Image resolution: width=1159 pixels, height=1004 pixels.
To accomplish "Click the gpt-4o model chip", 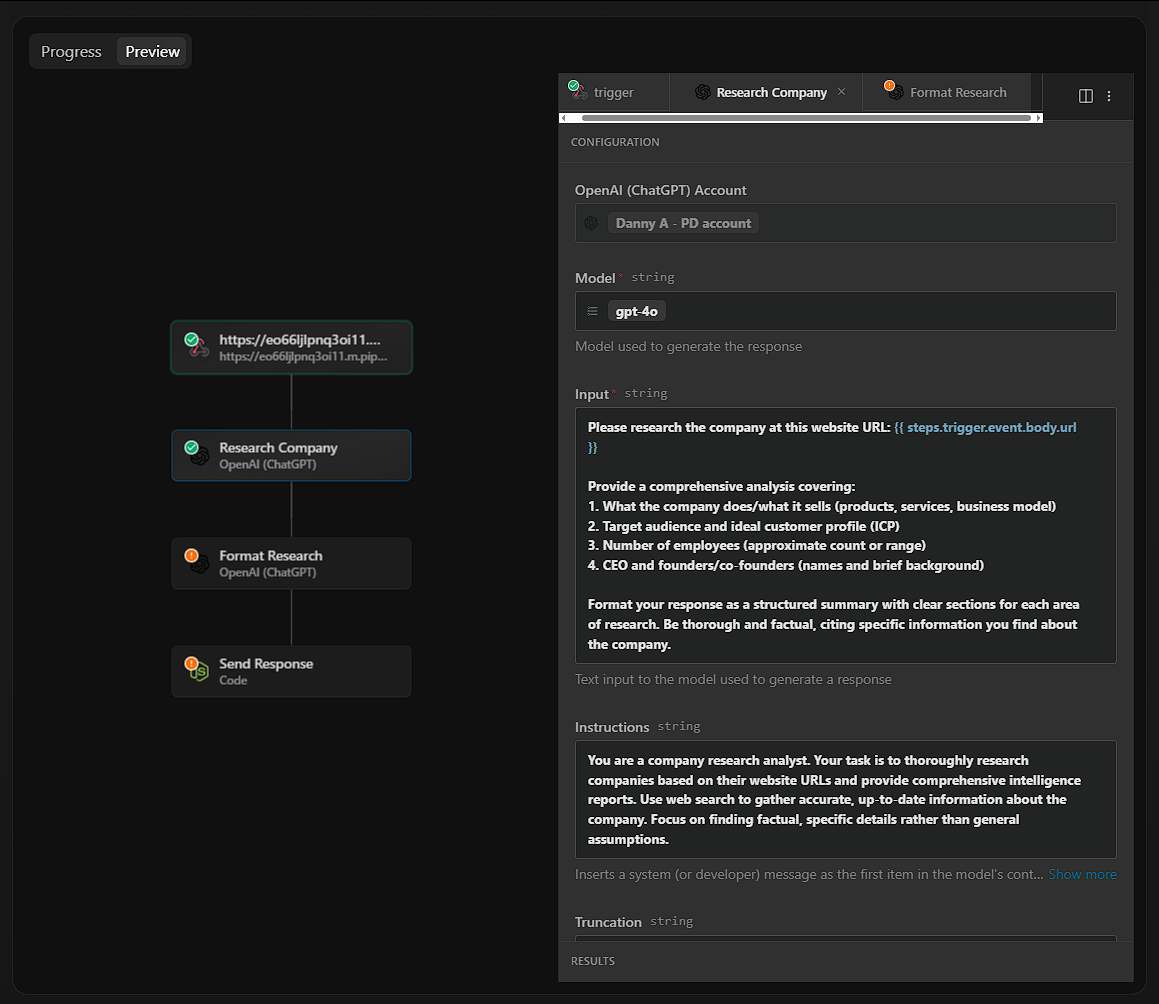I will (x=636, y=311).
